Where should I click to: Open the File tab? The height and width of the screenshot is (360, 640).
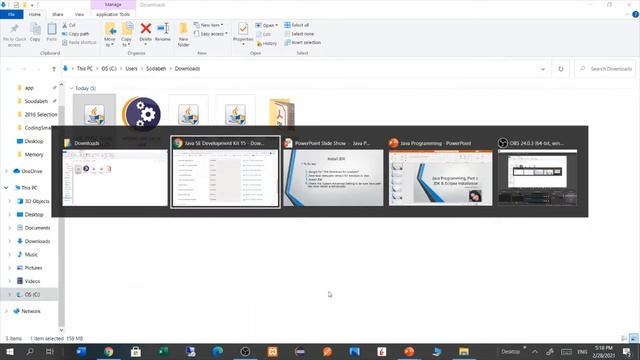[x=11, y=14]
